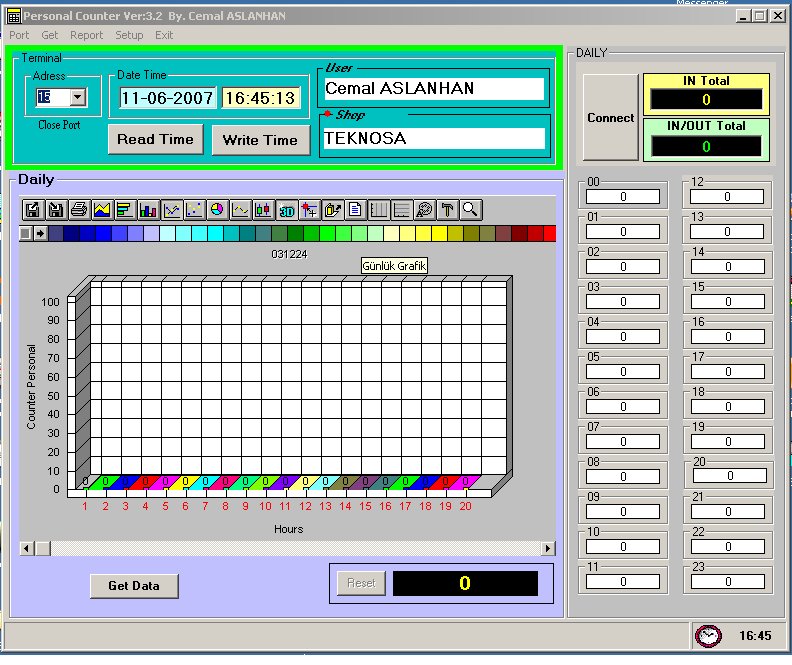Switch the graph to curve chart

240,210
